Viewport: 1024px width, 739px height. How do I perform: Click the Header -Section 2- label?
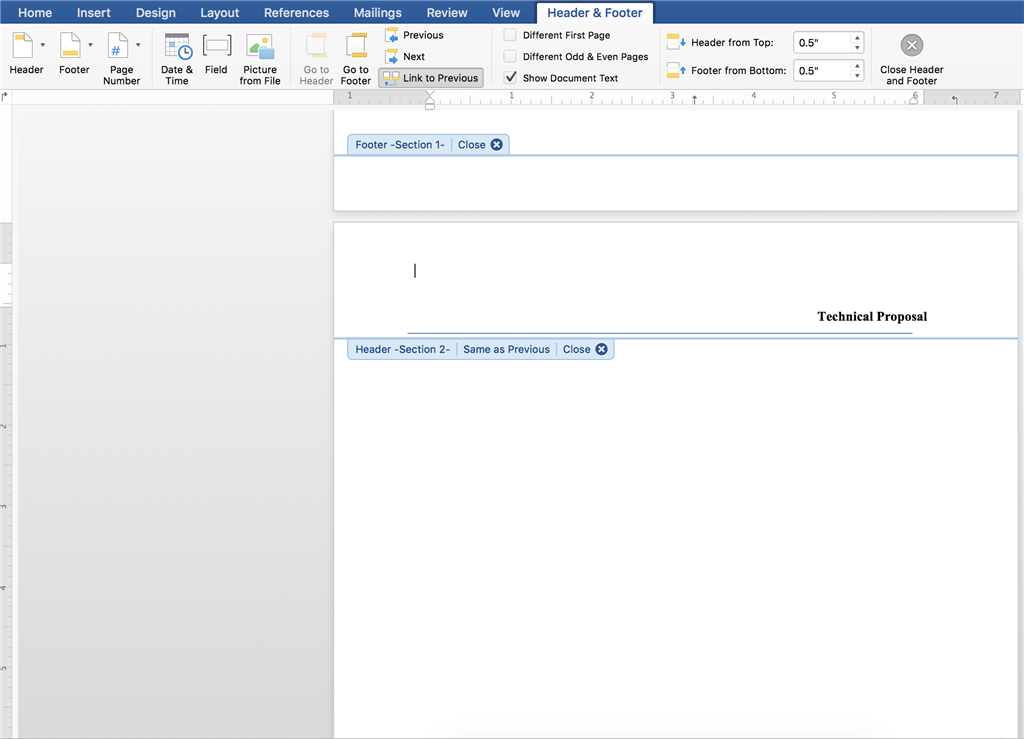click(402, 349)
